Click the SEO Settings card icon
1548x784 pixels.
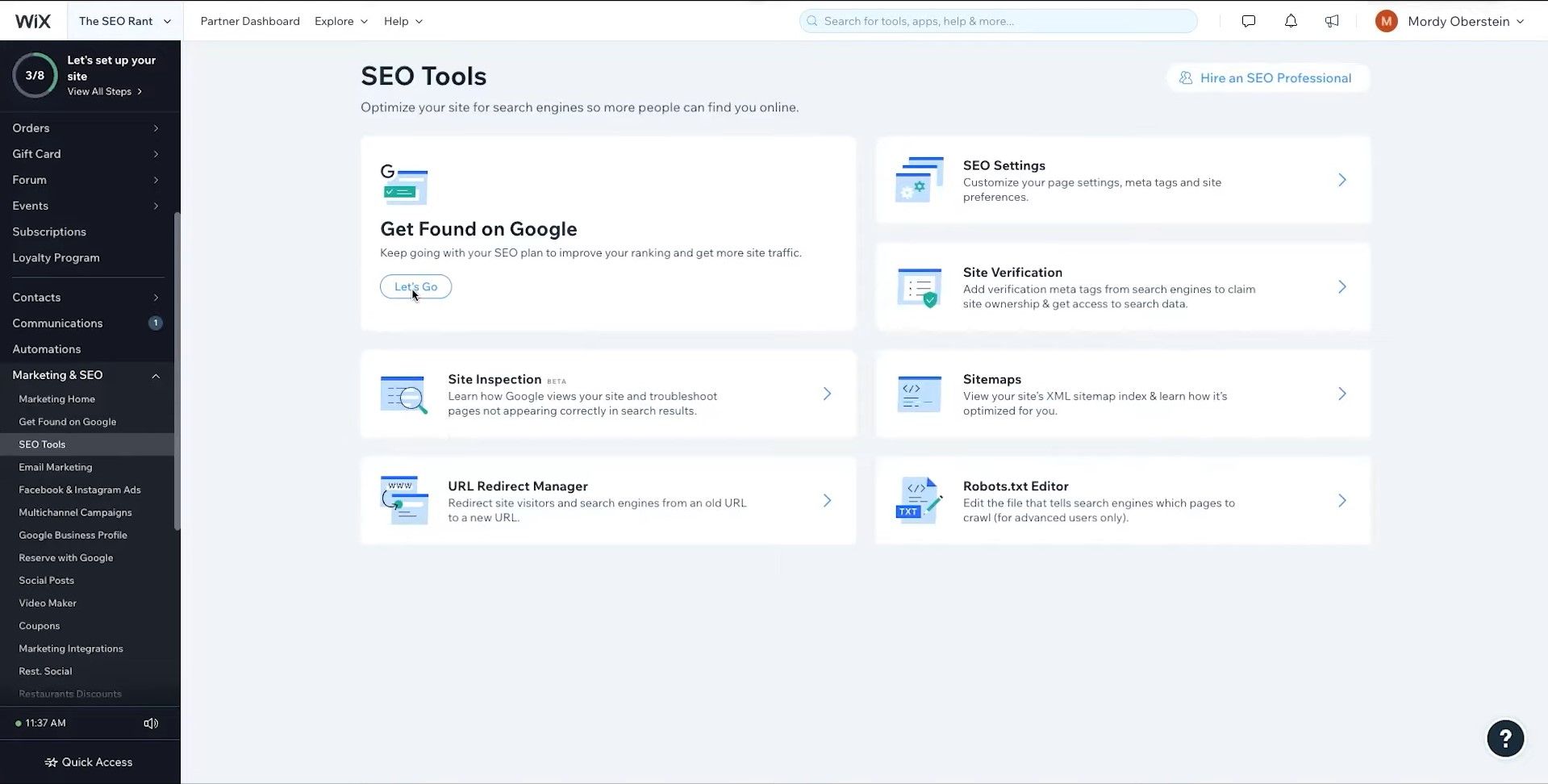point(919,180)
